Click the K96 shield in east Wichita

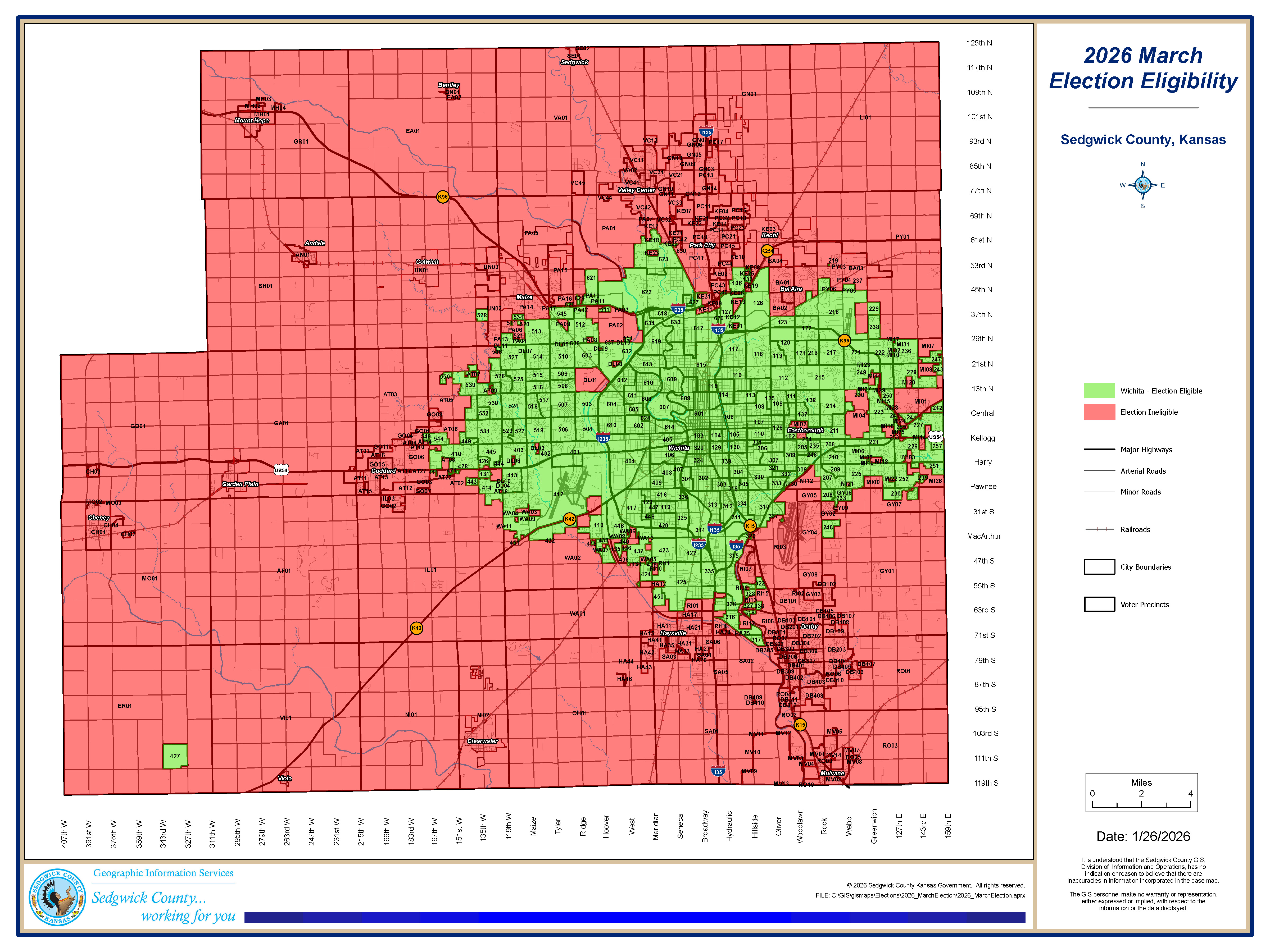844,340
